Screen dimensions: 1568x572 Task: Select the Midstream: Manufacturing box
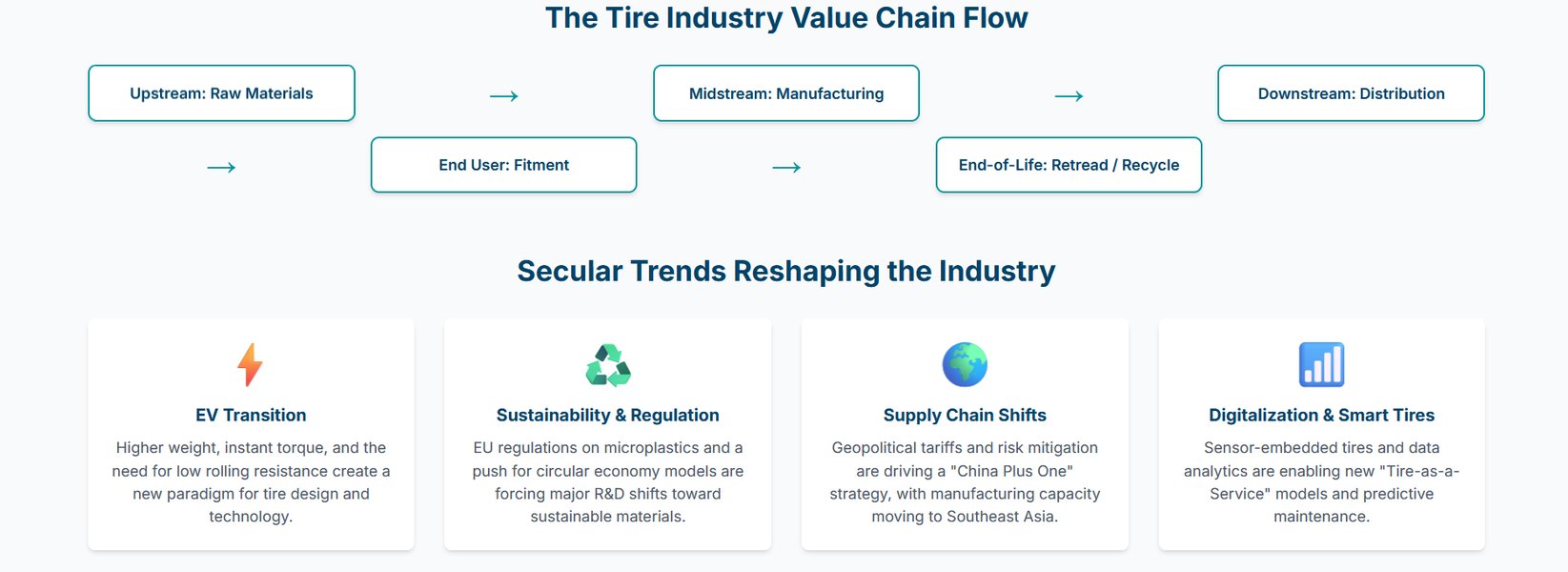coord(786,93)
